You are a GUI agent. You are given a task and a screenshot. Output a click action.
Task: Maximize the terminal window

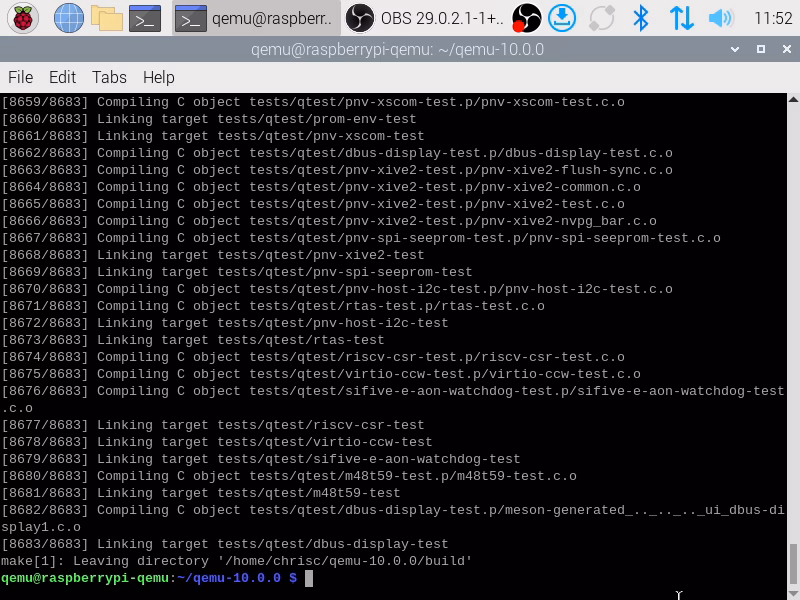[761, 49]
